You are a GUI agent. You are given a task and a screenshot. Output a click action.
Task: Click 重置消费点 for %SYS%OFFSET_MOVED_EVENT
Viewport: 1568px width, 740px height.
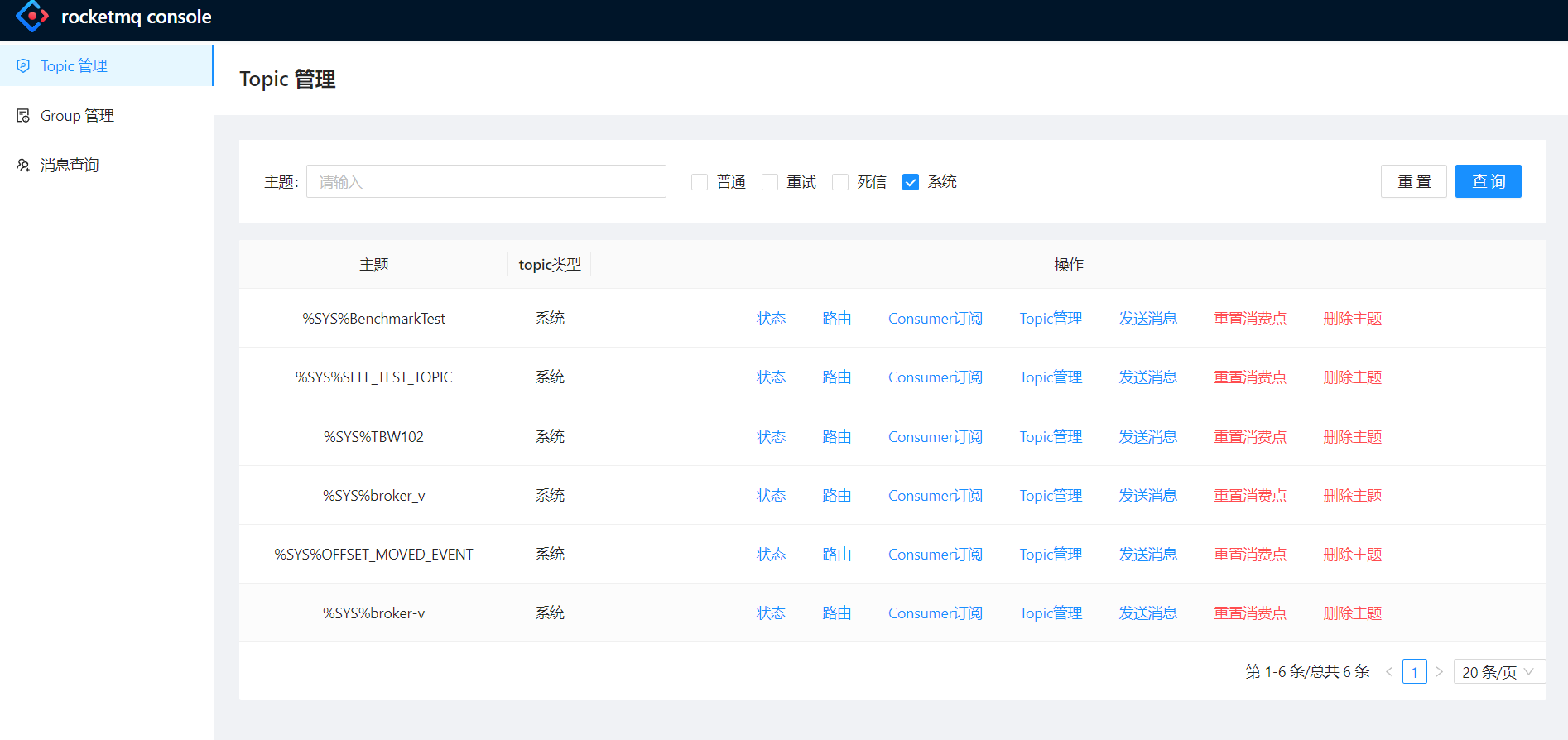tap(1250, 555)
